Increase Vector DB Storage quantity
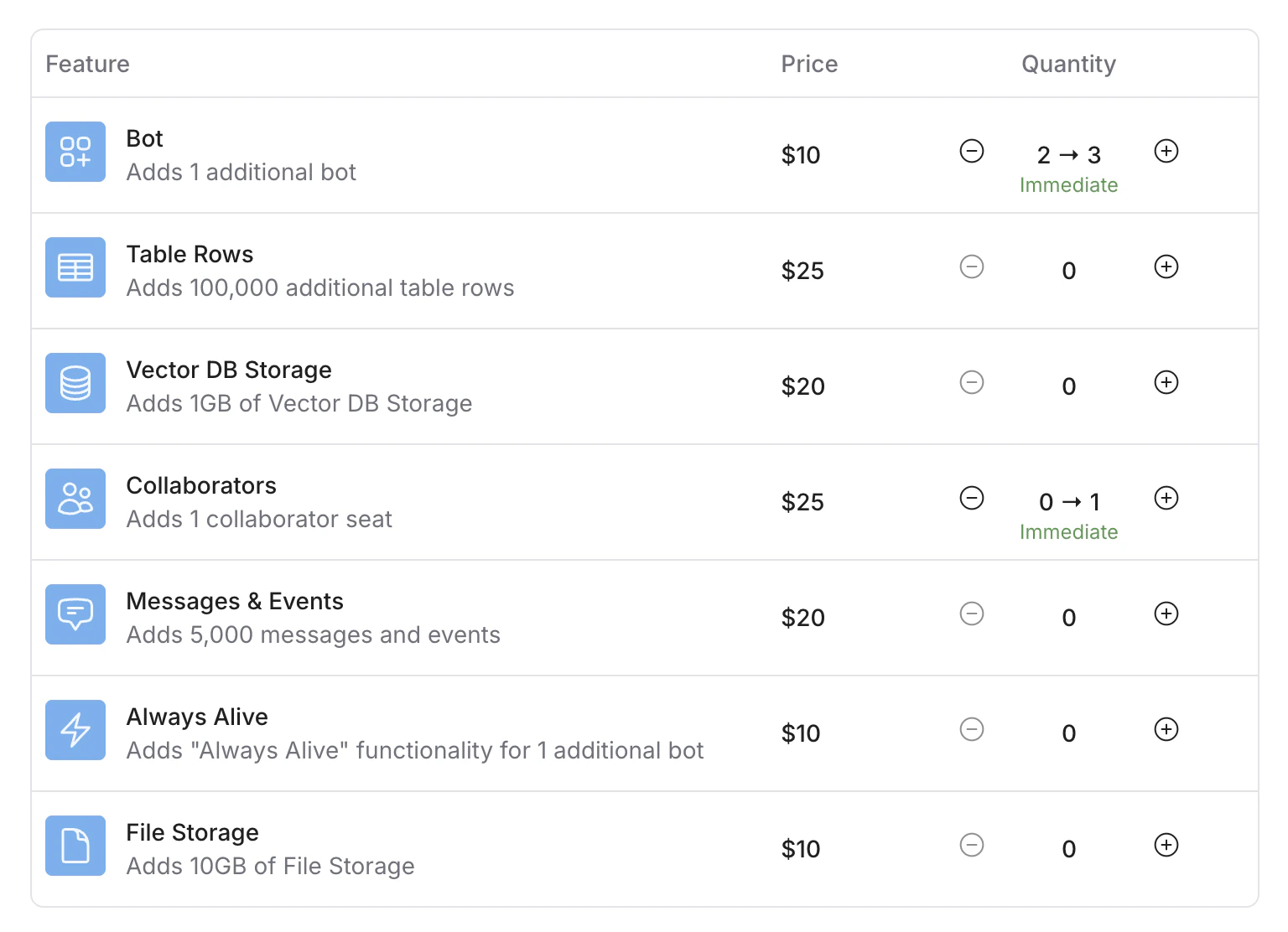 [x=1166, y=382]
